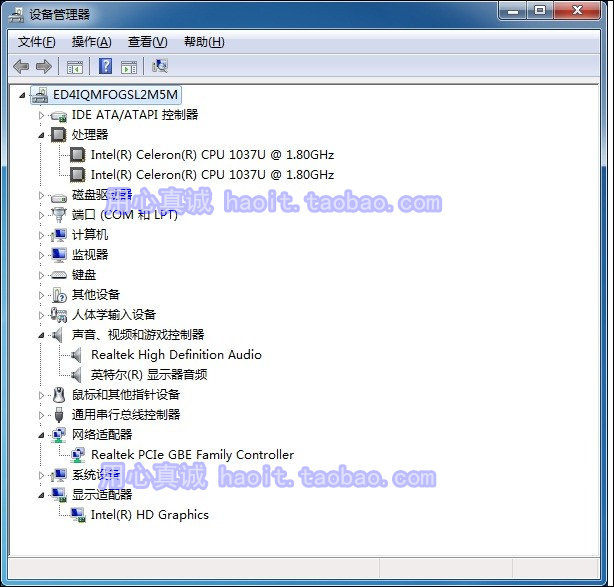
Task: Click the Realtek PCIe GBE network adapter icon
Action: click(78, 455)
